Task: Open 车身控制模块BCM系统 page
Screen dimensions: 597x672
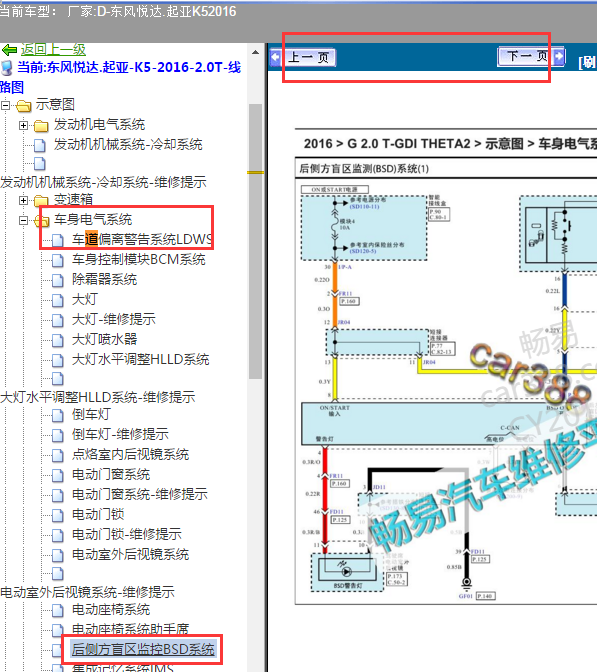Action: click(138, 259)
